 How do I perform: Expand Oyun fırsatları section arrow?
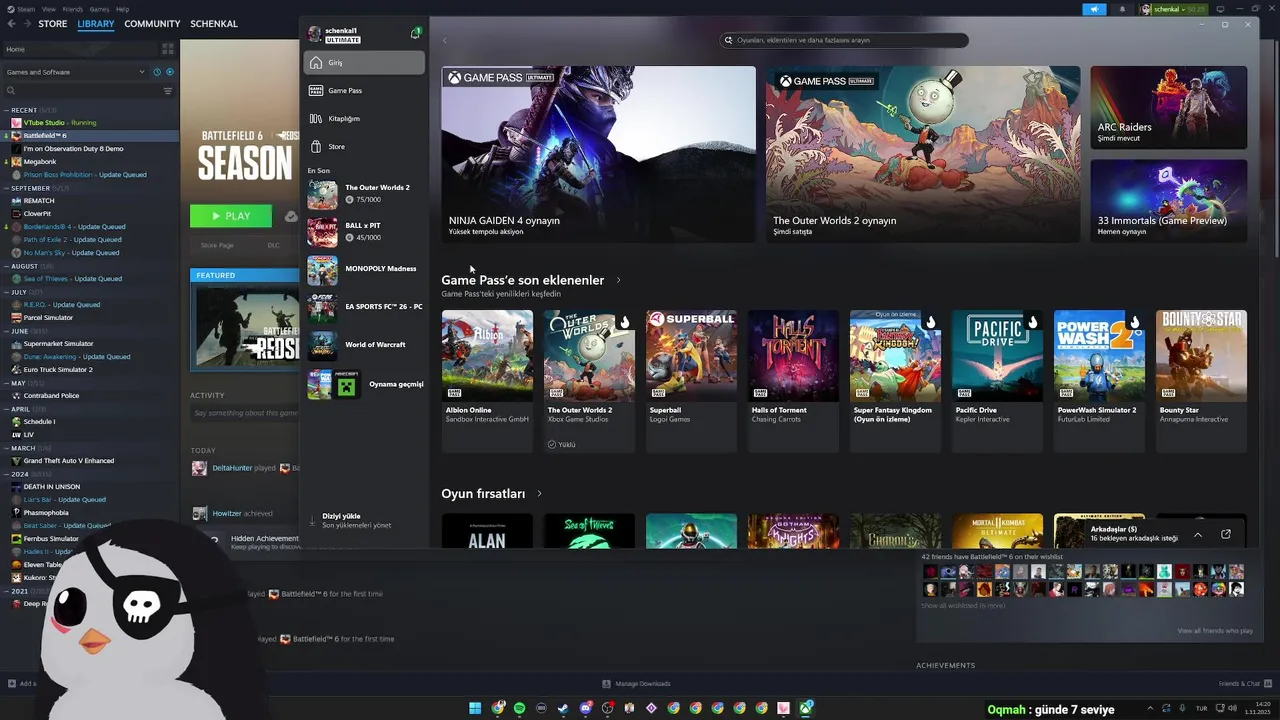pyautogui.click(x=539, y=494)
